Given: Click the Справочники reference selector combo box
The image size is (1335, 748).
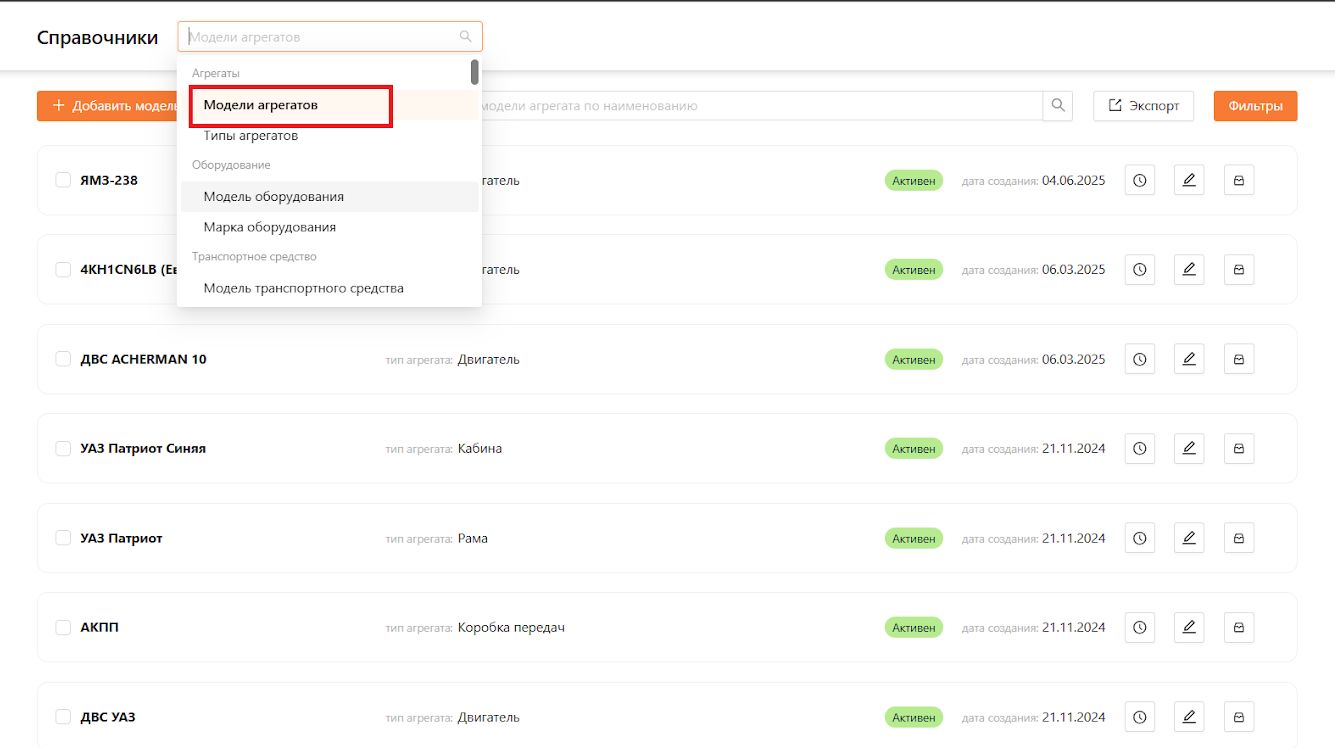Looking at the screenshot, I should (330, 37).
